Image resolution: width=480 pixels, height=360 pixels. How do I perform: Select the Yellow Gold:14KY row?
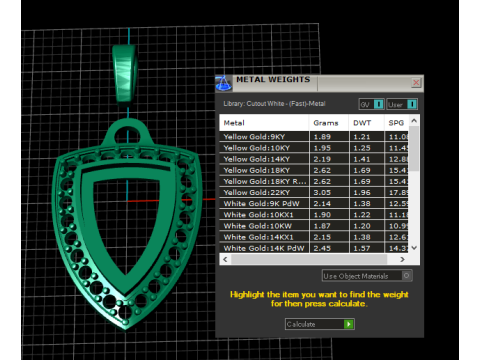[314, 159]
